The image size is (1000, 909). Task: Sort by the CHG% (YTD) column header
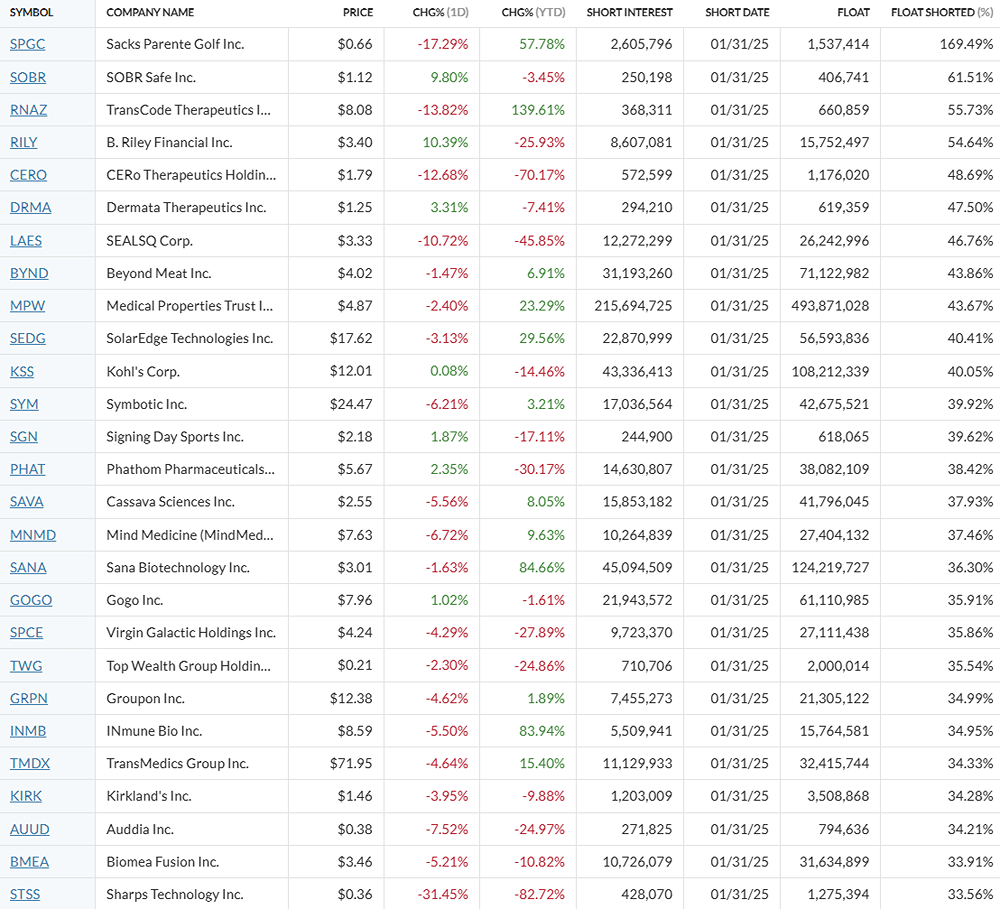click(x=533, y=12)
